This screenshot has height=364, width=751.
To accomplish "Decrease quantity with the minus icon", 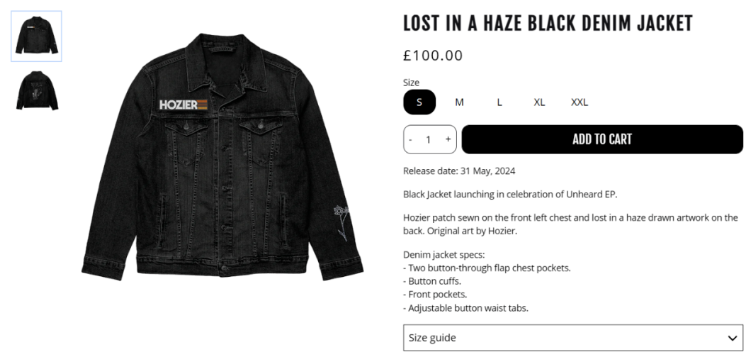I will point(410,139).
